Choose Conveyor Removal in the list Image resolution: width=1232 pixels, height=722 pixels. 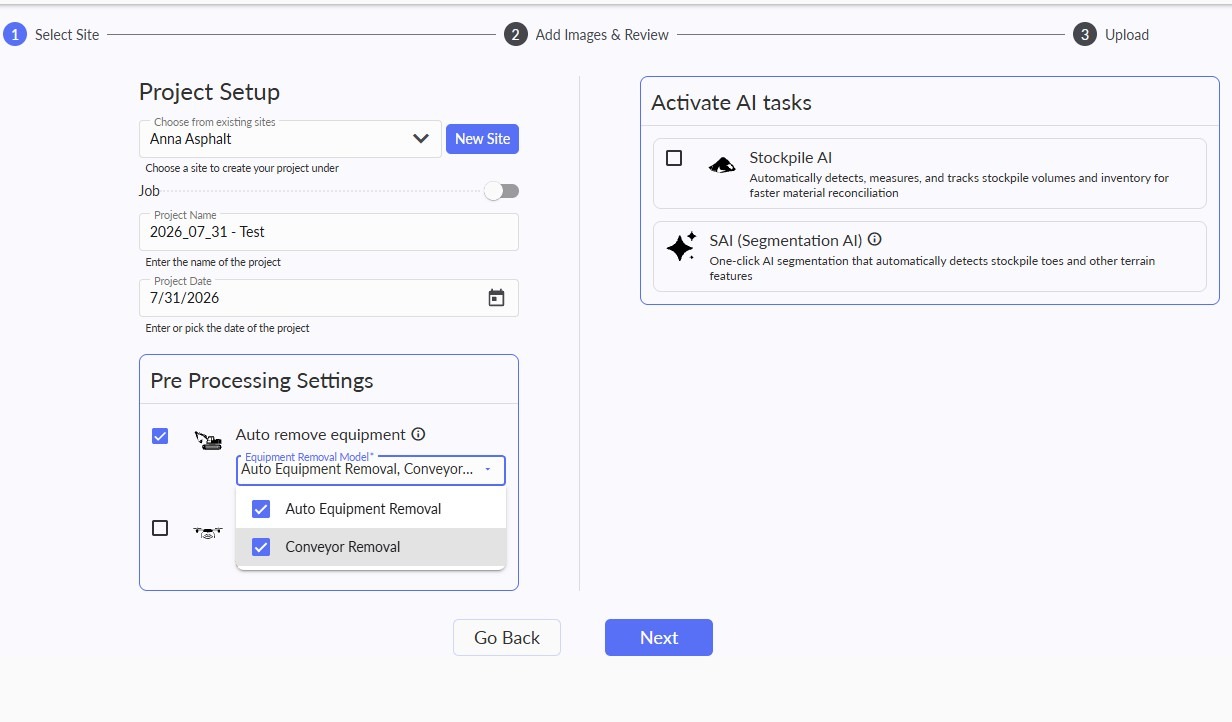tap(371, 547)
